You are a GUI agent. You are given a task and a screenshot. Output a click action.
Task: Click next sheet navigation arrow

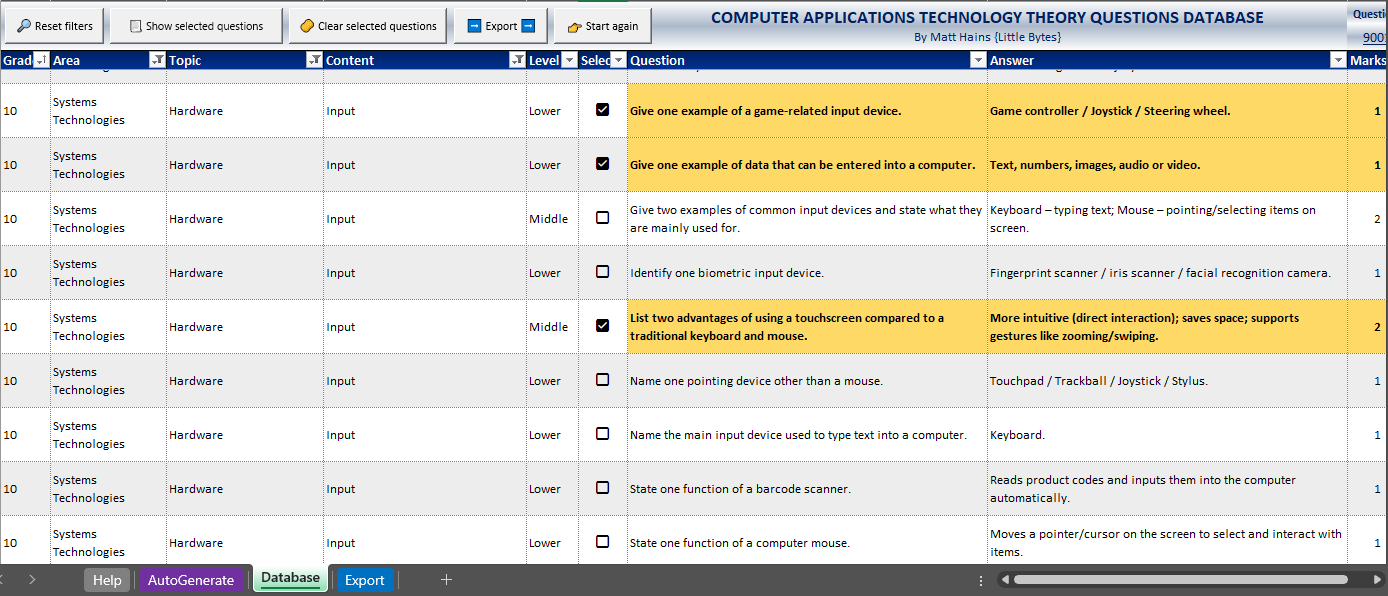pos(31,580)
